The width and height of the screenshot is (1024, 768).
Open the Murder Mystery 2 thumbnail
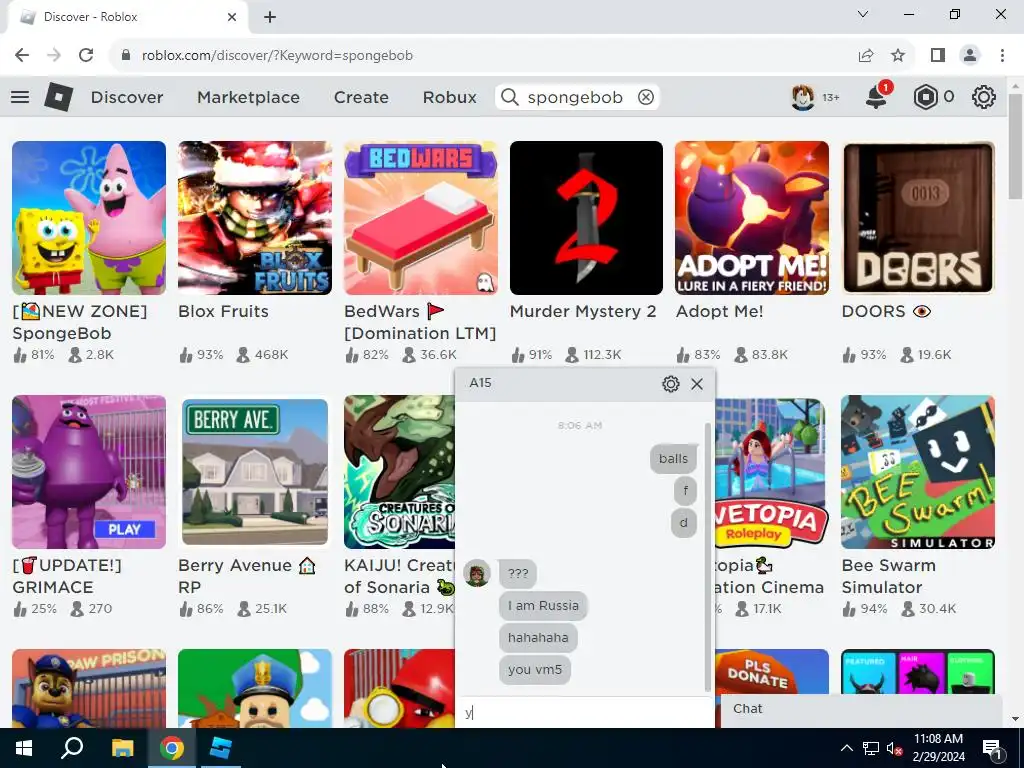click(x=586, y=218)
